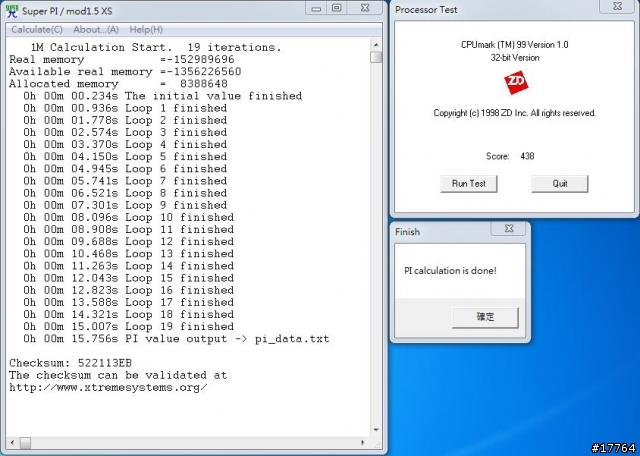Open the Help(H) menu
The width and height of the screenshot is (640, 456).
[x=146, y=30]
